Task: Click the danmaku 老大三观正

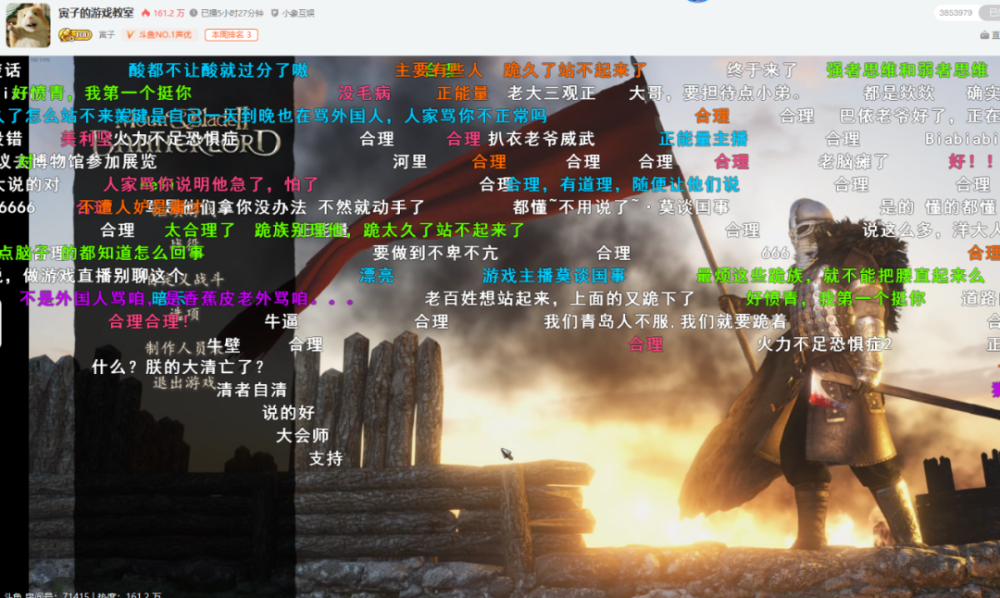Action: point(552,92)
